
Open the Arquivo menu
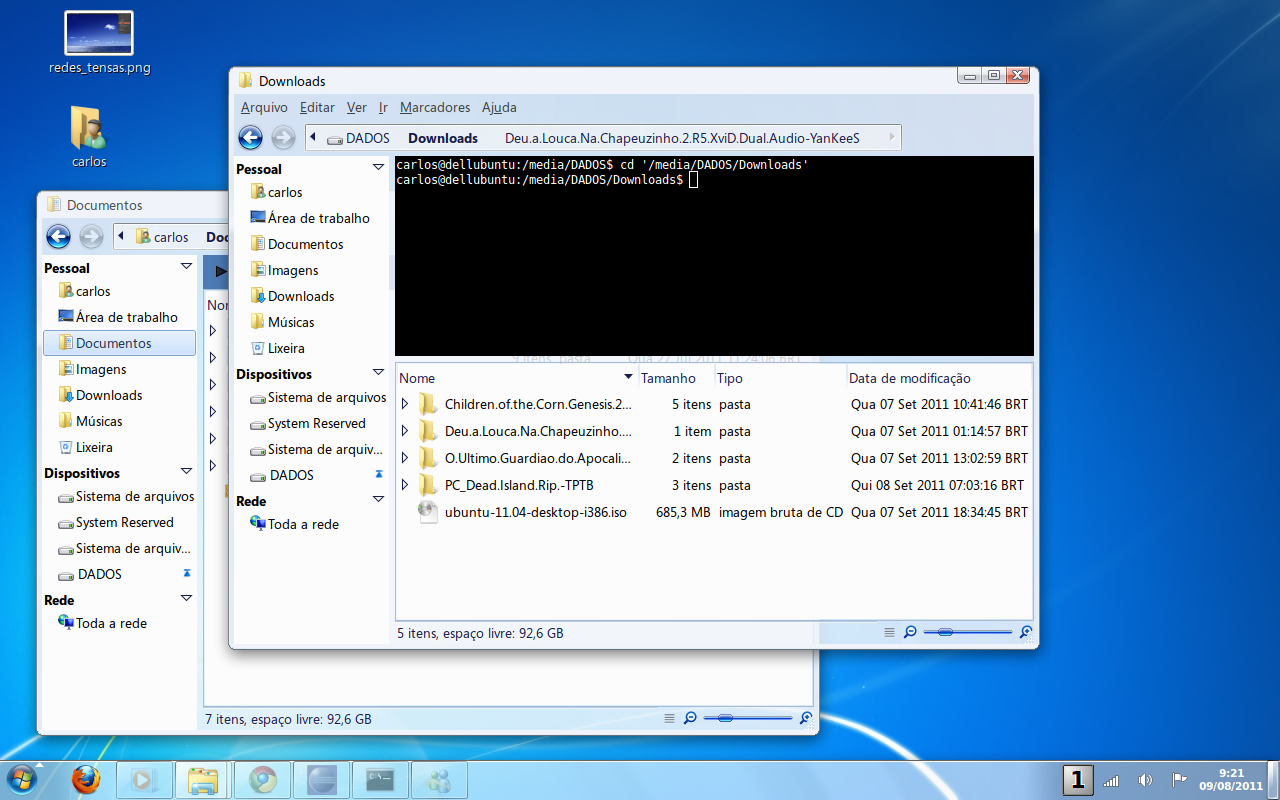[264, 107]
